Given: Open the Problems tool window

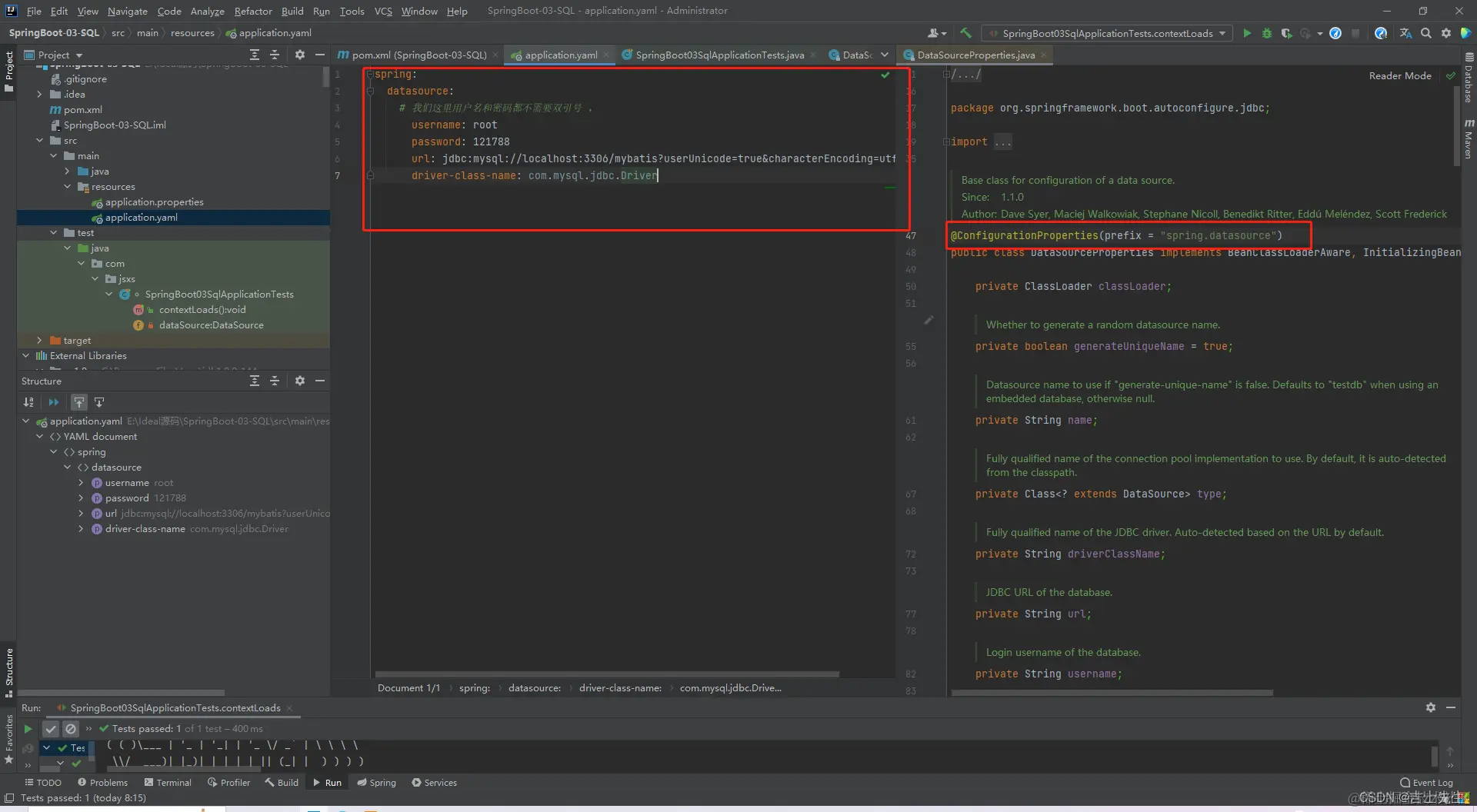Looking at the screenshot, I should (x=102, y=783).
